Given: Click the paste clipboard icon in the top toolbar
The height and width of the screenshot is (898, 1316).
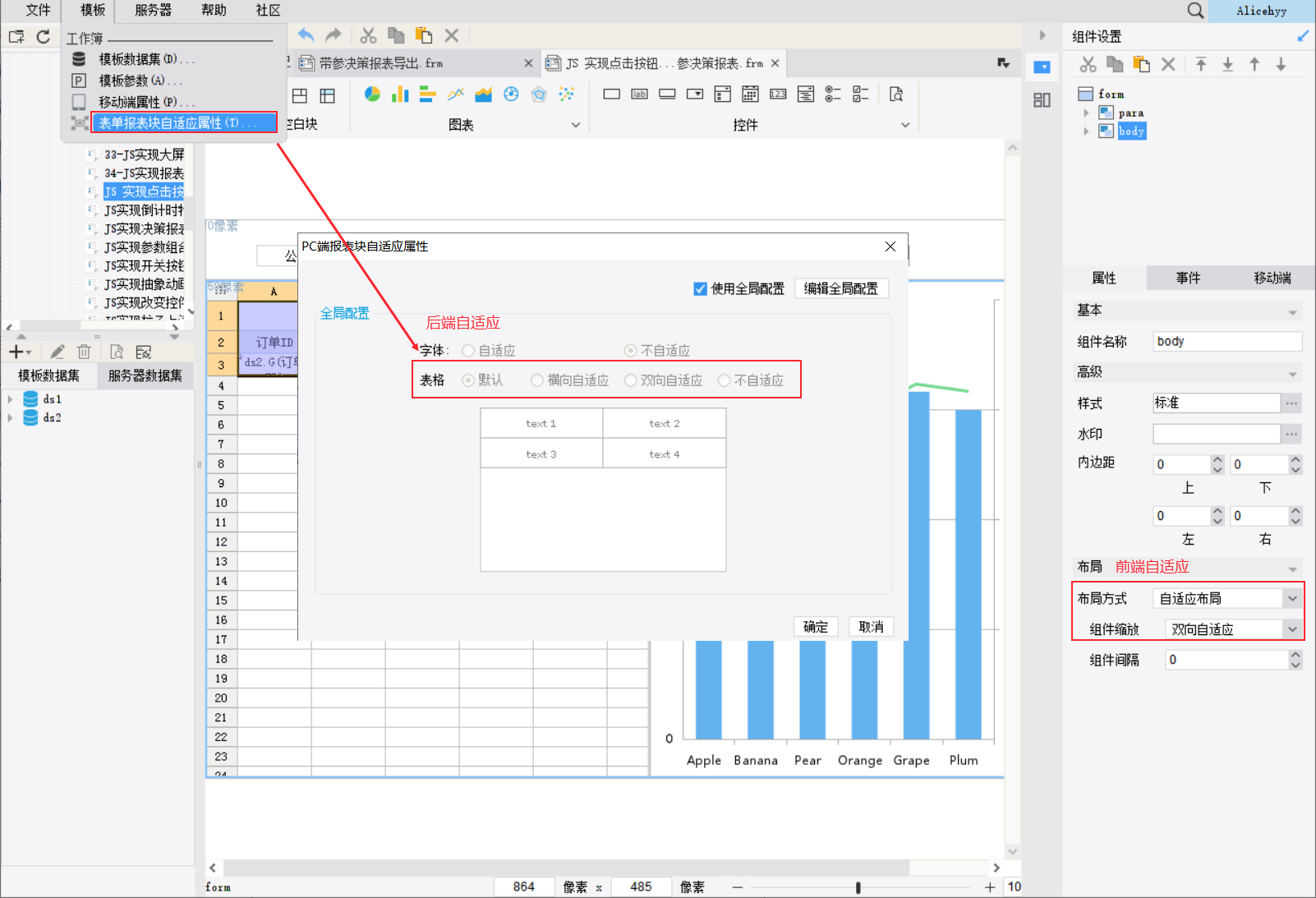Looking at the screenshot, I should pos(424,35).
